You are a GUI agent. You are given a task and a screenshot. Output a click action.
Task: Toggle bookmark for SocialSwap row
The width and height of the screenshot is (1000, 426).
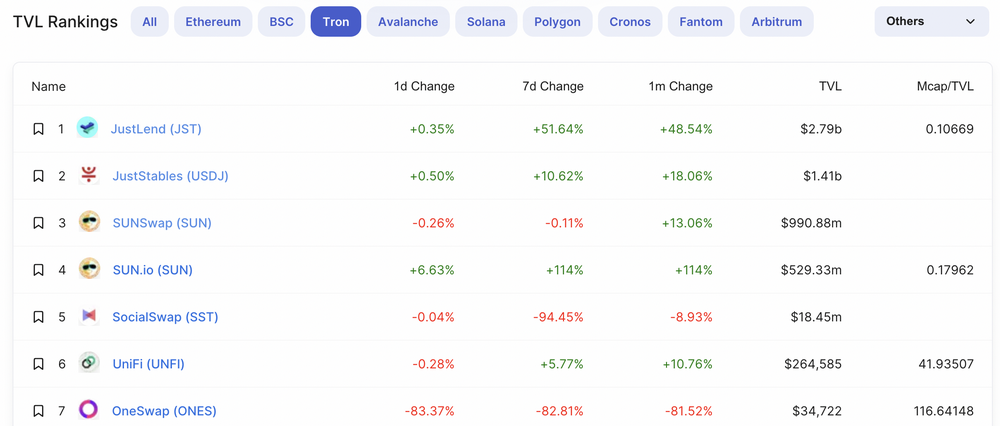38,317
